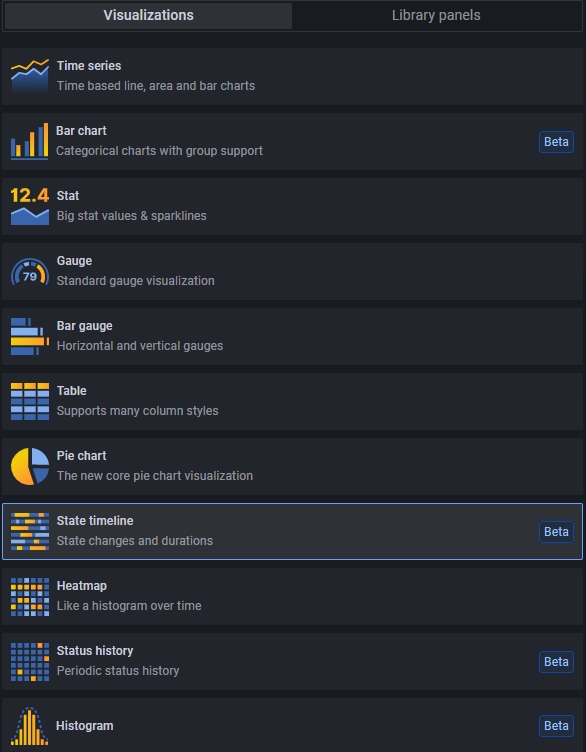Click the Beta badge on State timeline
Screen dimensions: 586x752
pos(556,532)
